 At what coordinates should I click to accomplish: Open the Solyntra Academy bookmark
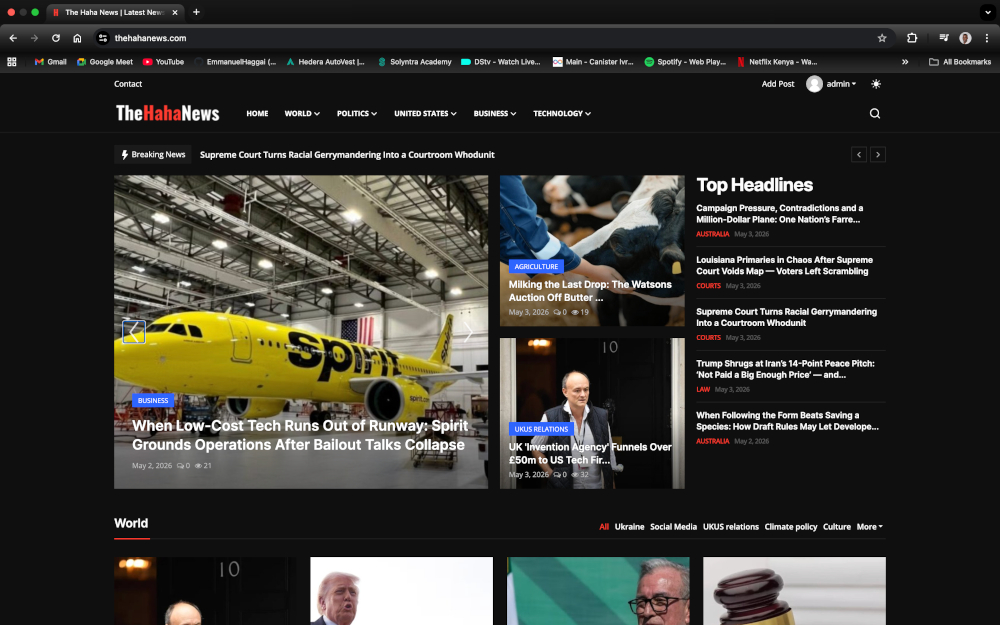pyautogui.click(x=415, y=62)
